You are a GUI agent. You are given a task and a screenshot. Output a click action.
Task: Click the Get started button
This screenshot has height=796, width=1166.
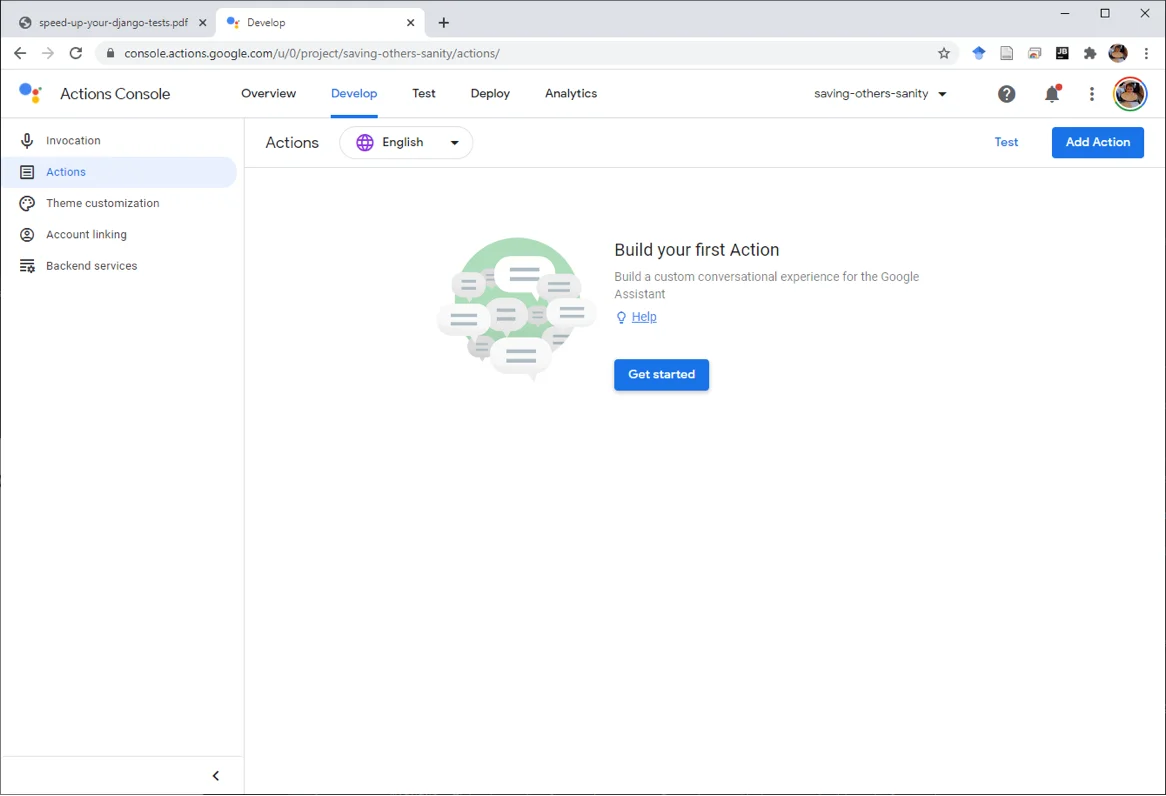click(x=661, y=374)
